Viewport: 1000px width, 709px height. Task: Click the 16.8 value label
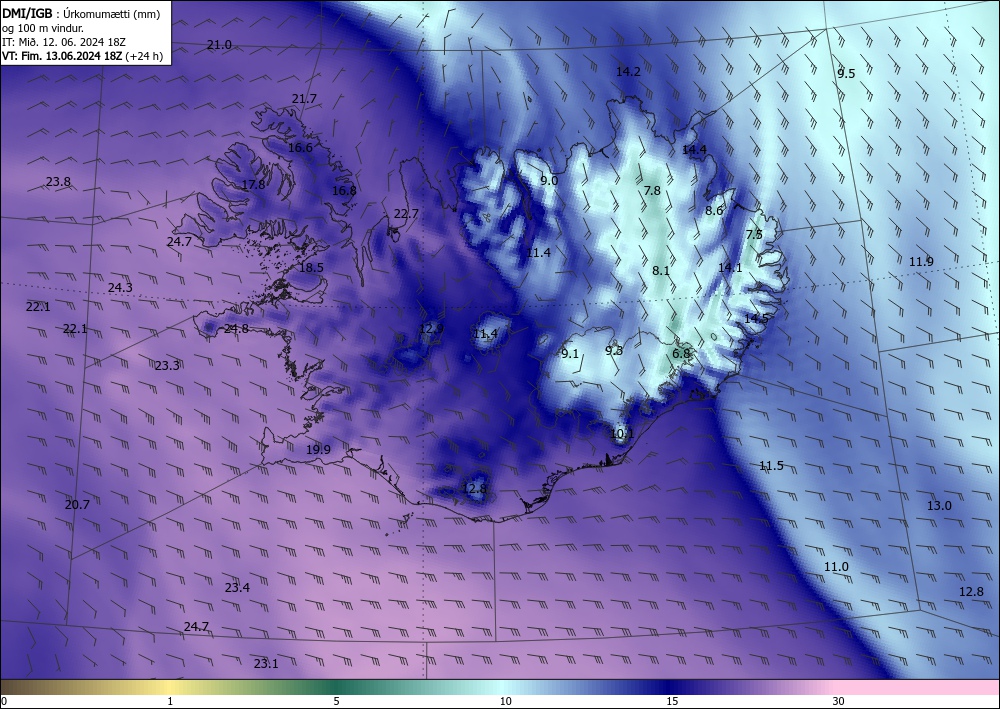click(x=344, y=191)
